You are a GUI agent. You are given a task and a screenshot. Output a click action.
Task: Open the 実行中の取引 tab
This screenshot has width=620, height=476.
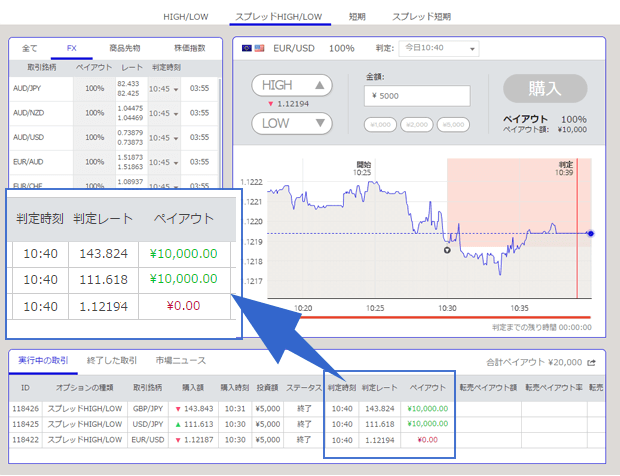click(x=43, y=361)
